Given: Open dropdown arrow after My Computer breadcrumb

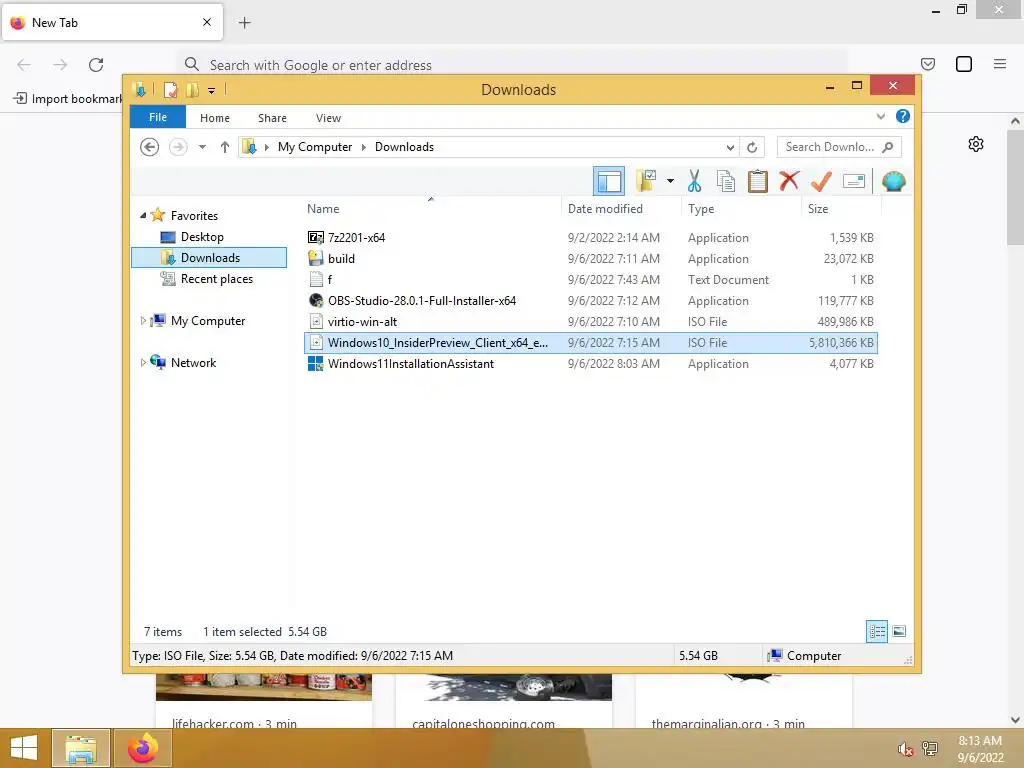Looking at the screenshot, I should click(x=364, y=147).
